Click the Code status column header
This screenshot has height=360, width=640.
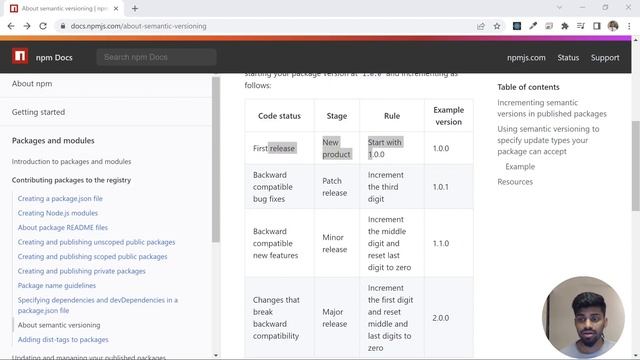(x=279, y=116)
